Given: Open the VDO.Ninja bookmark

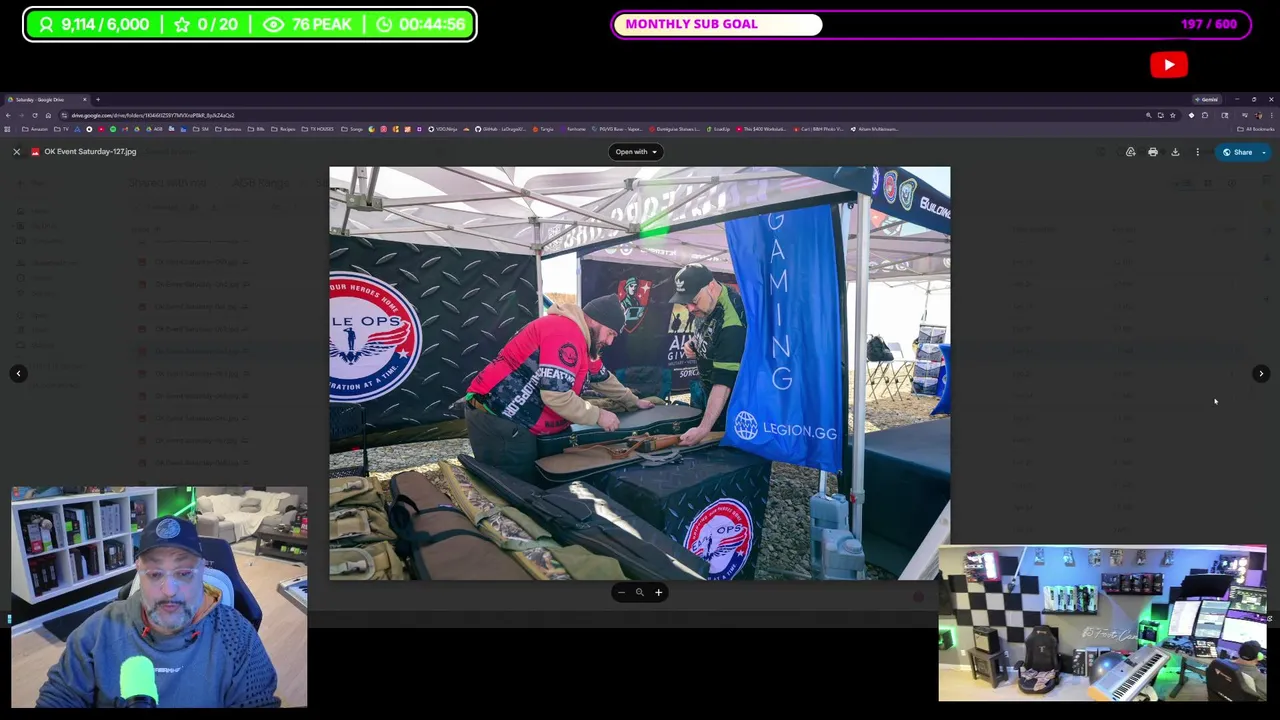Looking at the screenshot, I should pos(443,129).
